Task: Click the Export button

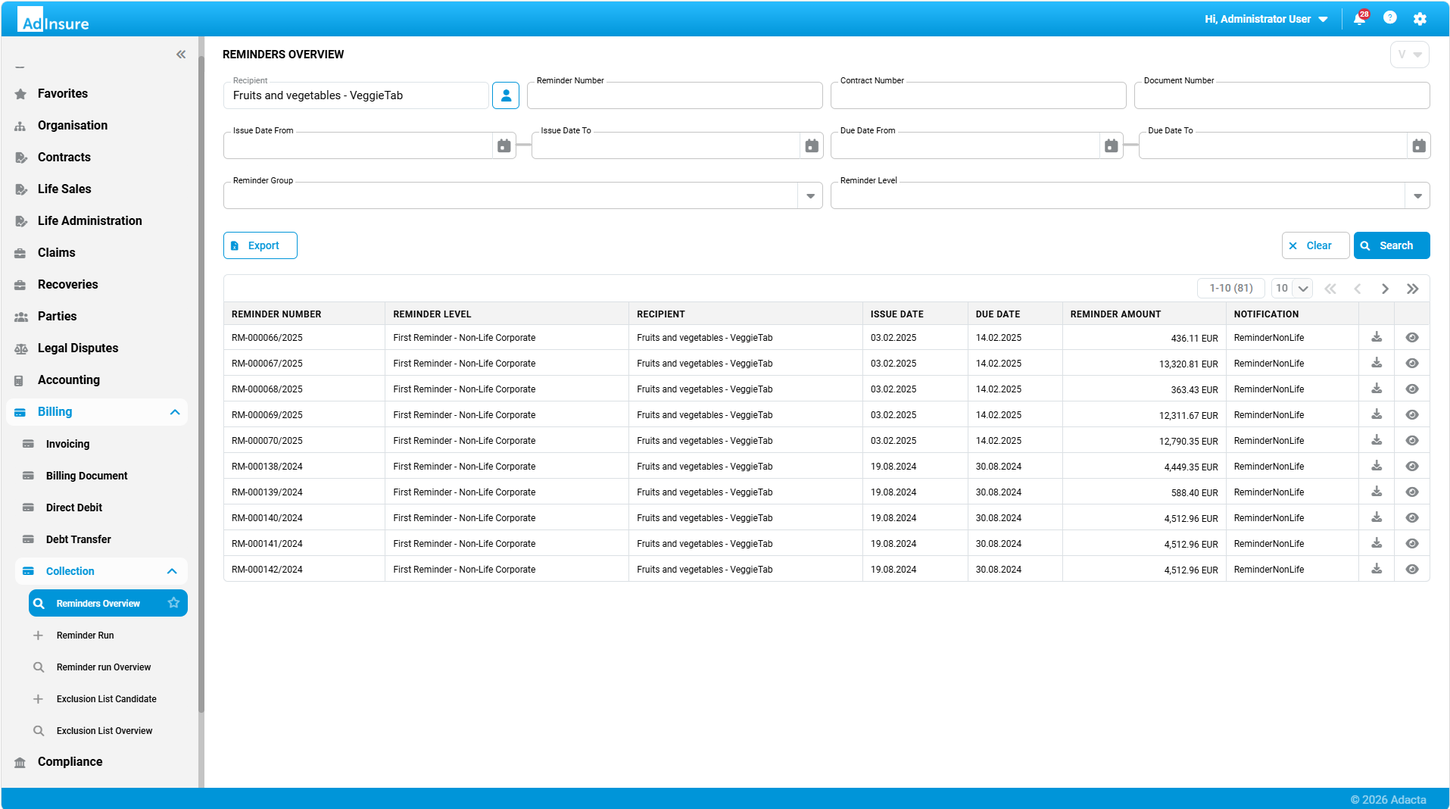Action: [260, 245]
